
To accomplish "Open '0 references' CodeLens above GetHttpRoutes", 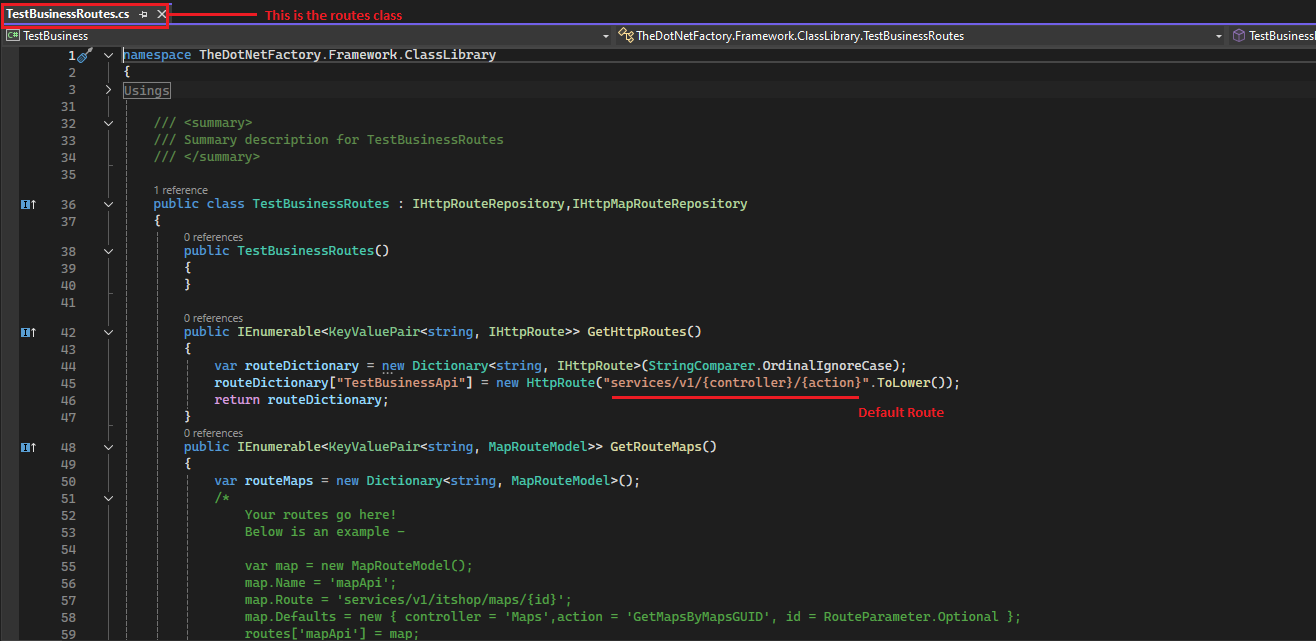I will 214,318.
